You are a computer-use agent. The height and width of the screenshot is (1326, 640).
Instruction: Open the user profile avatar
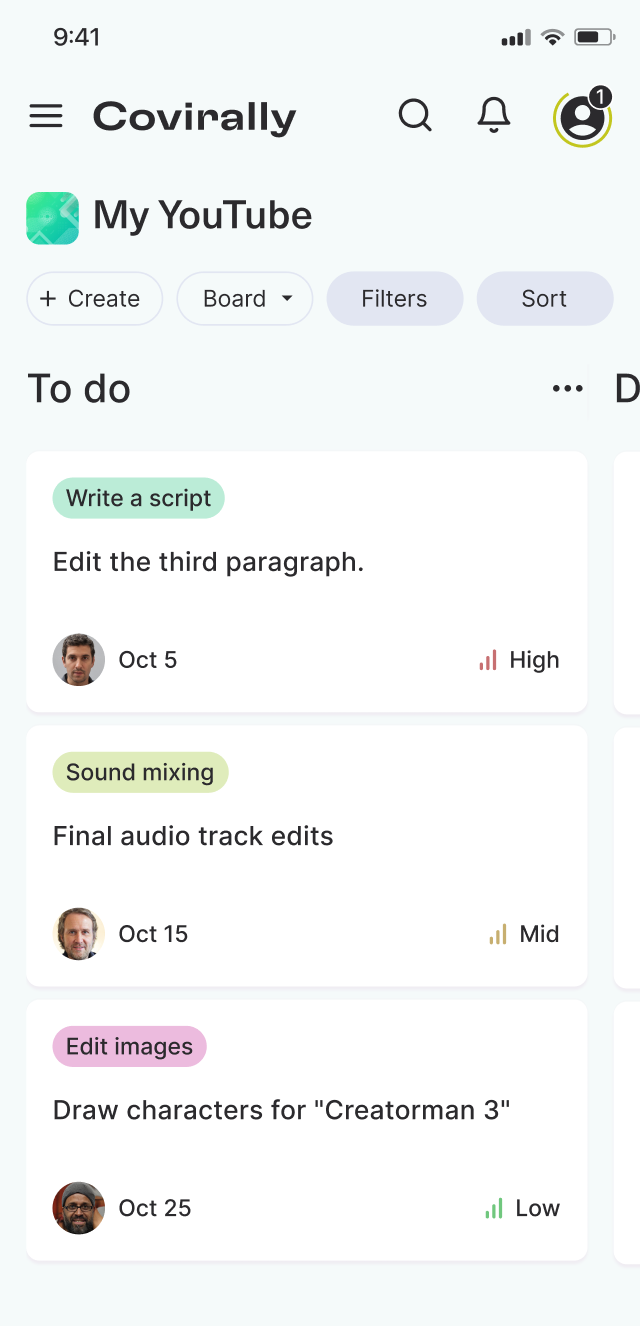(583, 117)
